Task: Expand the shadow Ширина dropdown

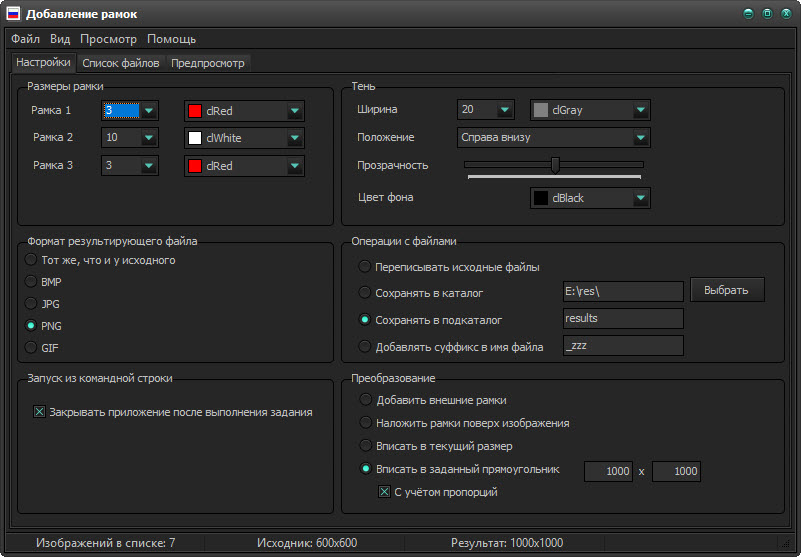Action: click(x=505, y=109)
